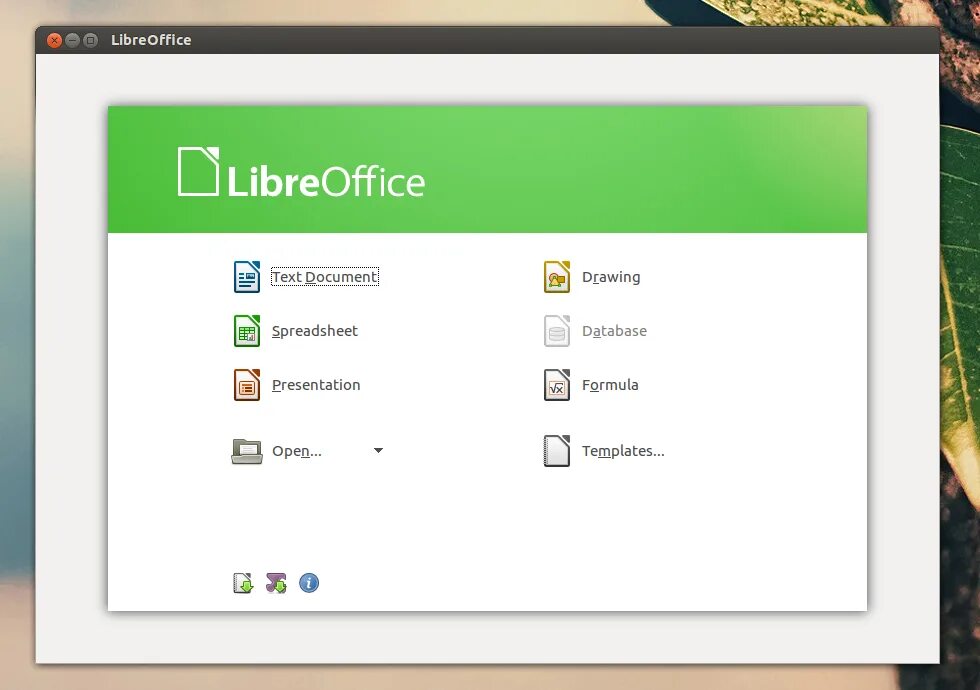Click the grayed Database icon
This screenshot has width=980, height=690.
pos(557,331)
